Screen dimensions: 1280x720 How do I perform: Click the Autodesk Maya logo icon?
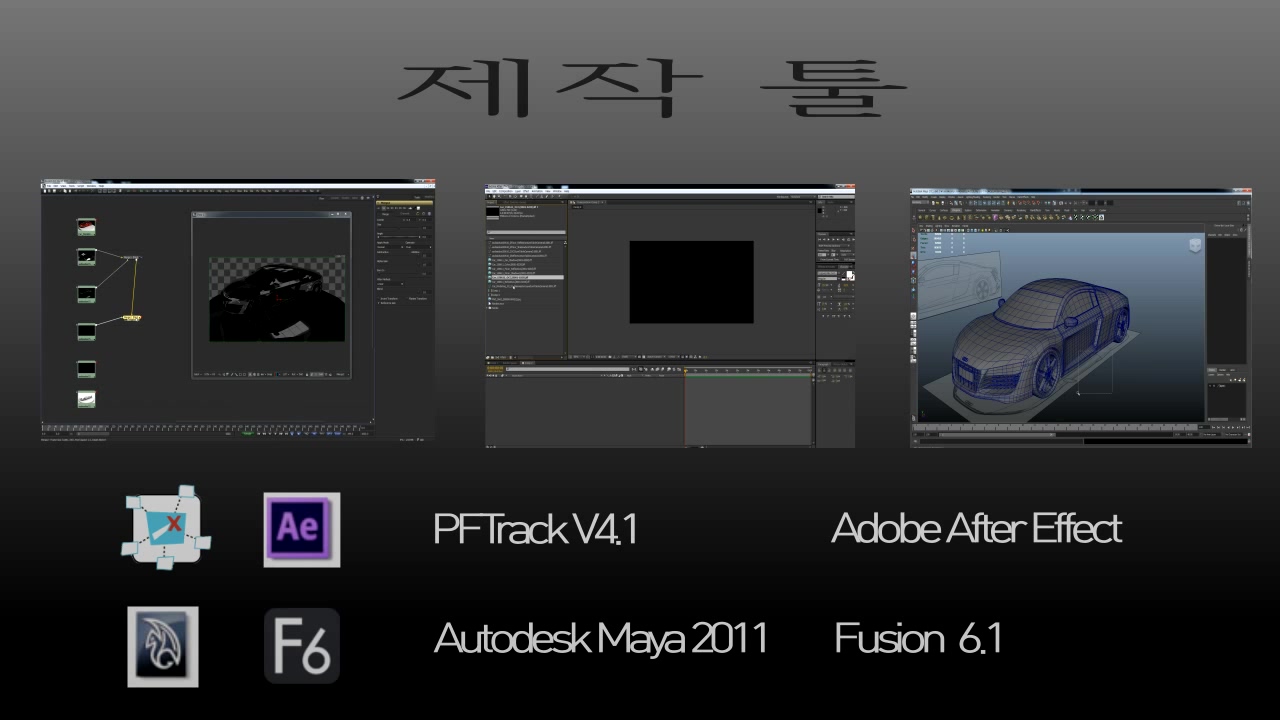[x=162, y=646]
